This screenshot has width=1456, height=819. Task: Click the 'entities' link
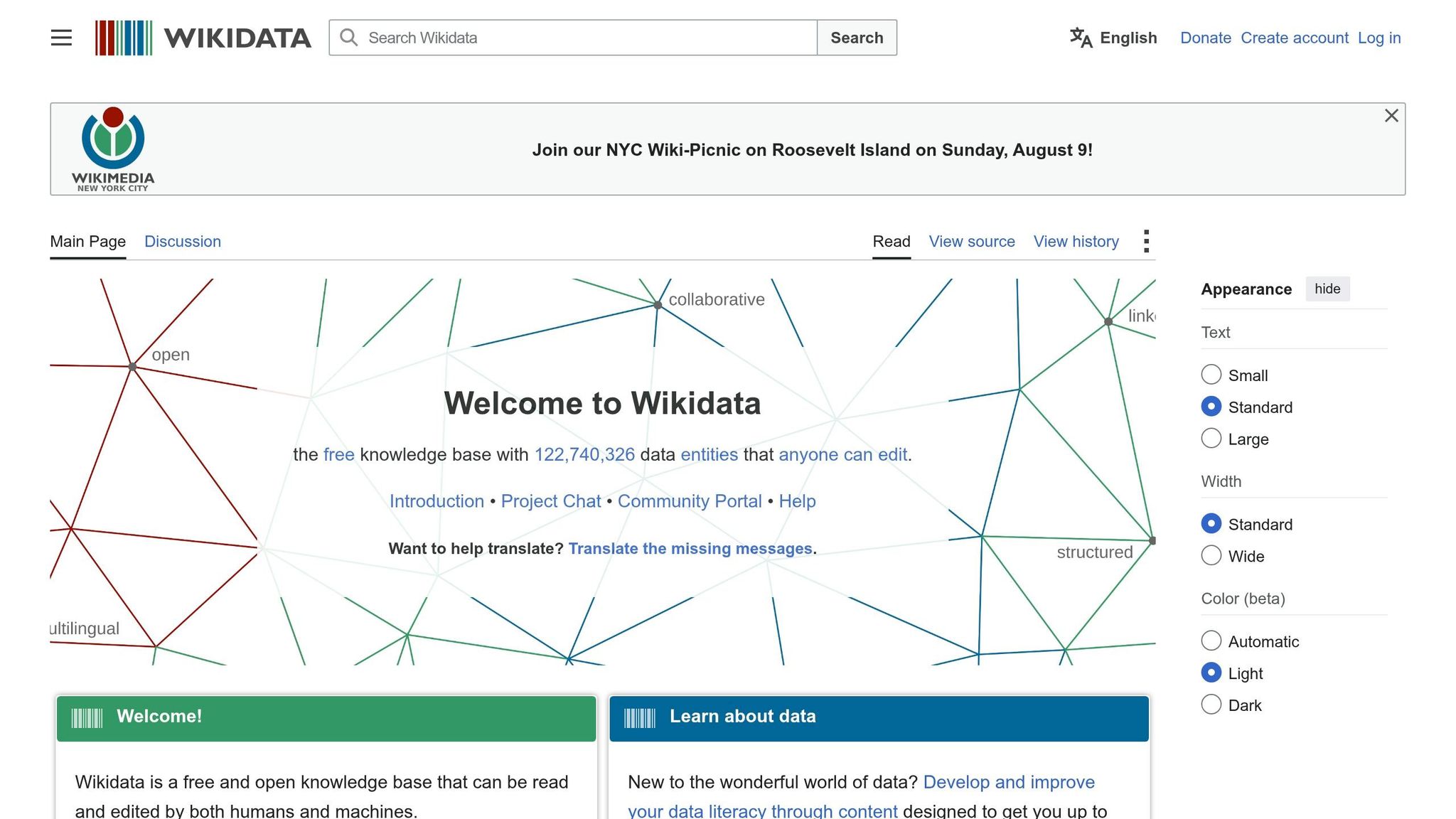[x=710, y=454]
